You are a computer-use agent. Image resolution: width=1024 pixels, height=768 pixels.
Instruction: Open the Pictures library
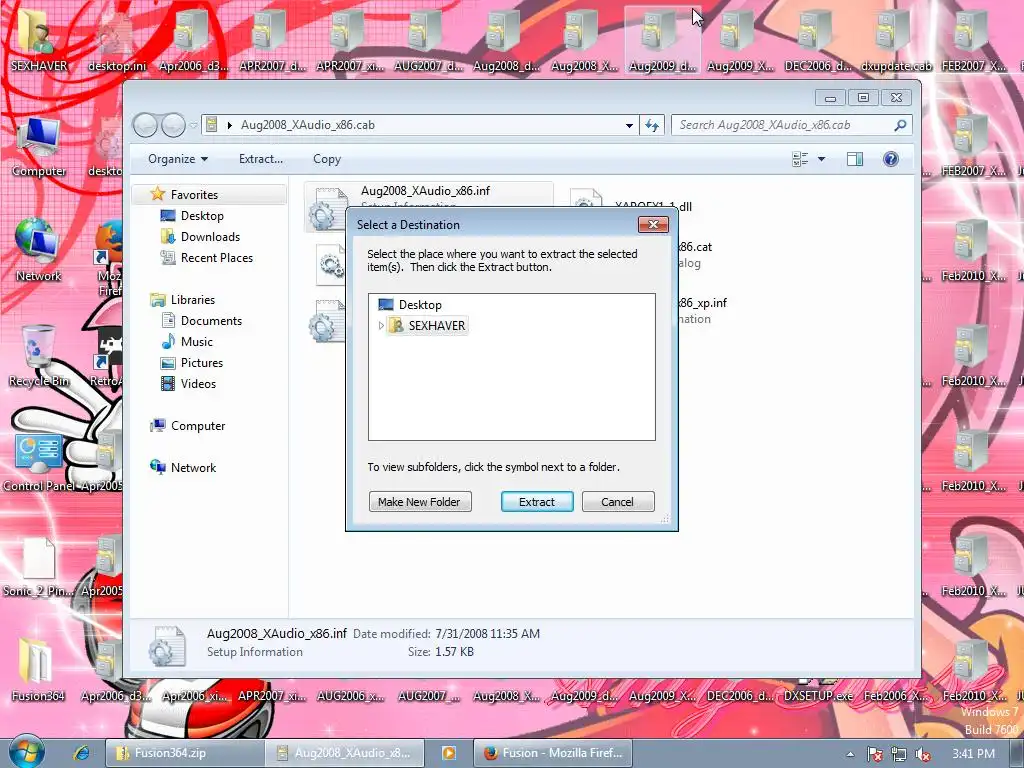(201, 362)
